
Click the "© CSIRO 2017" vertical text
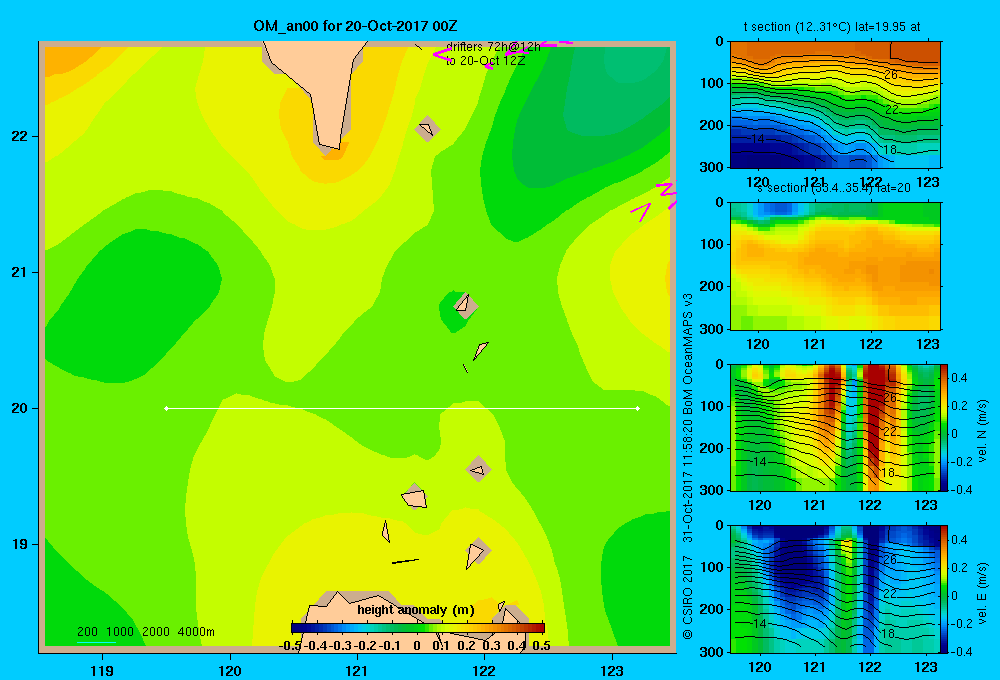pyautogui.click(x=688, y=598)
